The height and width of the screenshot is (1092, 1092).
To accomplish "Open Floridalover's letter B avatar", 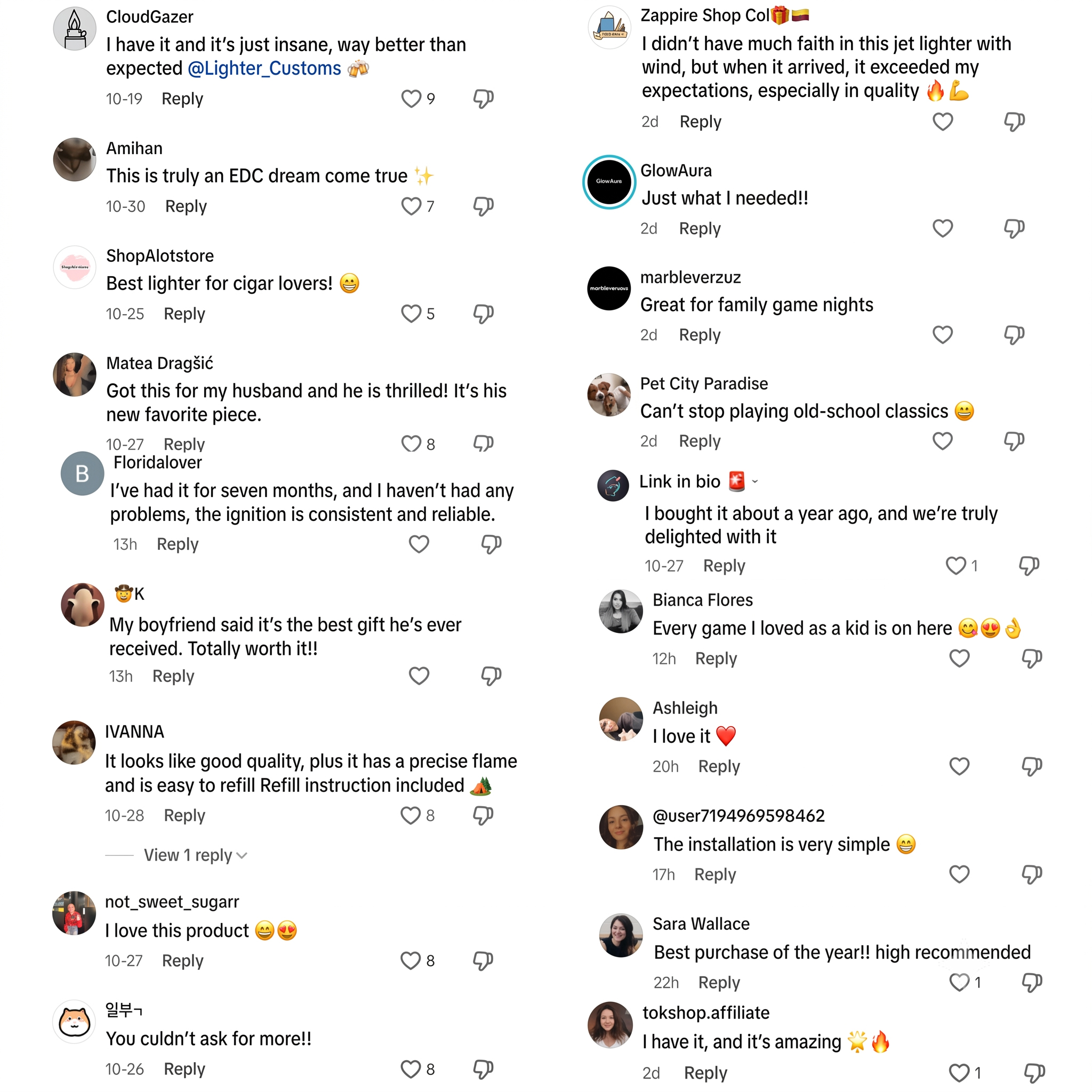I will (83, 473).
